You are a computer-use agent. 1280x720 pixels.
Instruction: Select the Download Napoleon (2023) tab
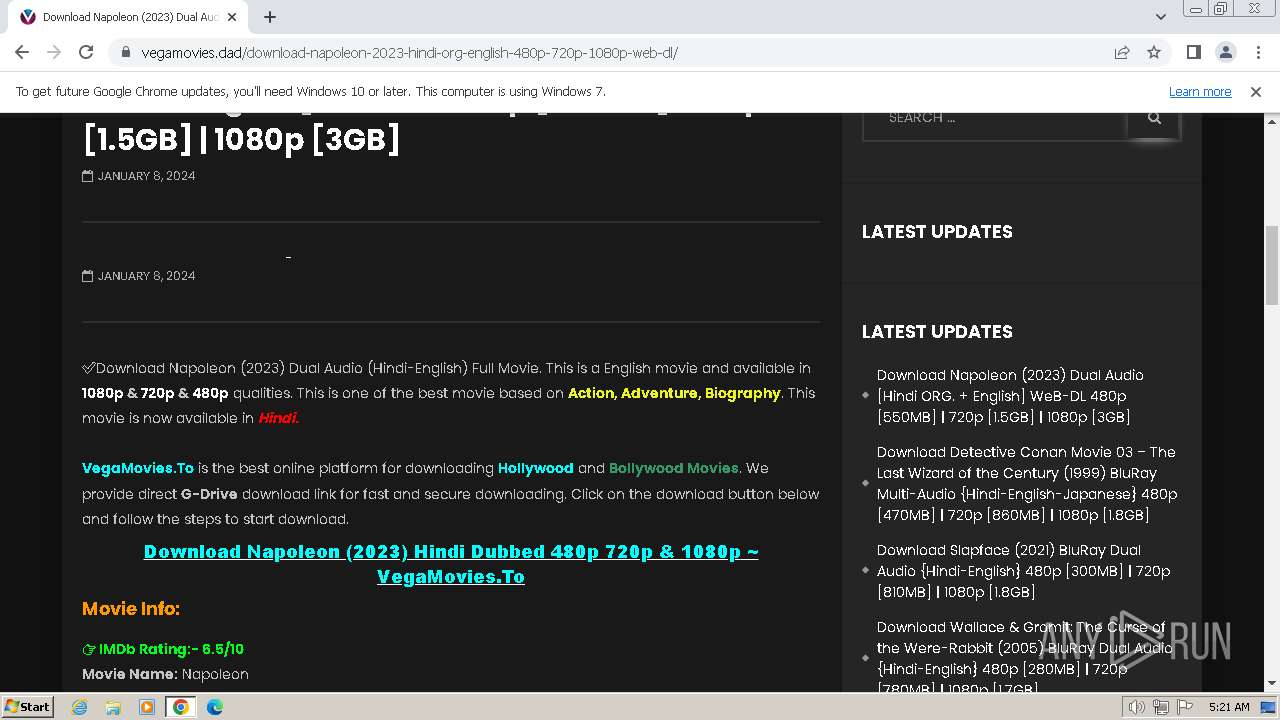click(130, 17)
